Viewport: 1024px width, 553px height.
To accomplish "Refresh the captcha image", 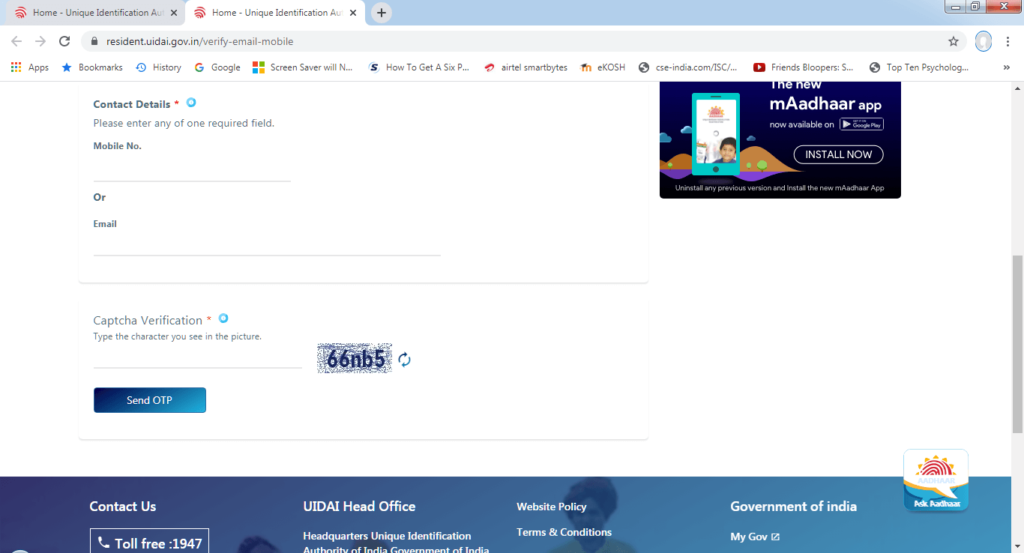I will click(404, 359).
